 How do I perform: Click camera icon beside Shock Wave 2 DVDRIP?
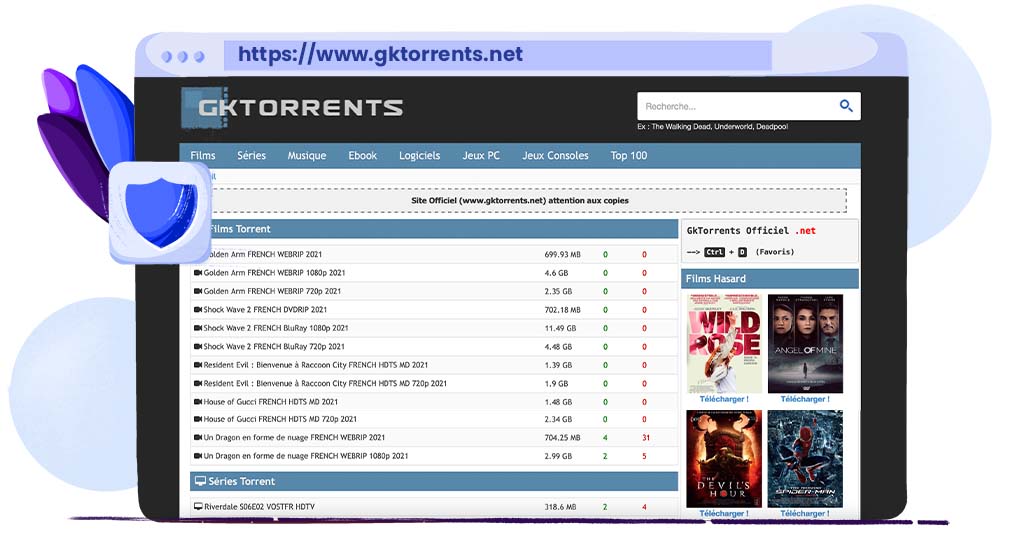pyautogui.click(x=198, y=310)
